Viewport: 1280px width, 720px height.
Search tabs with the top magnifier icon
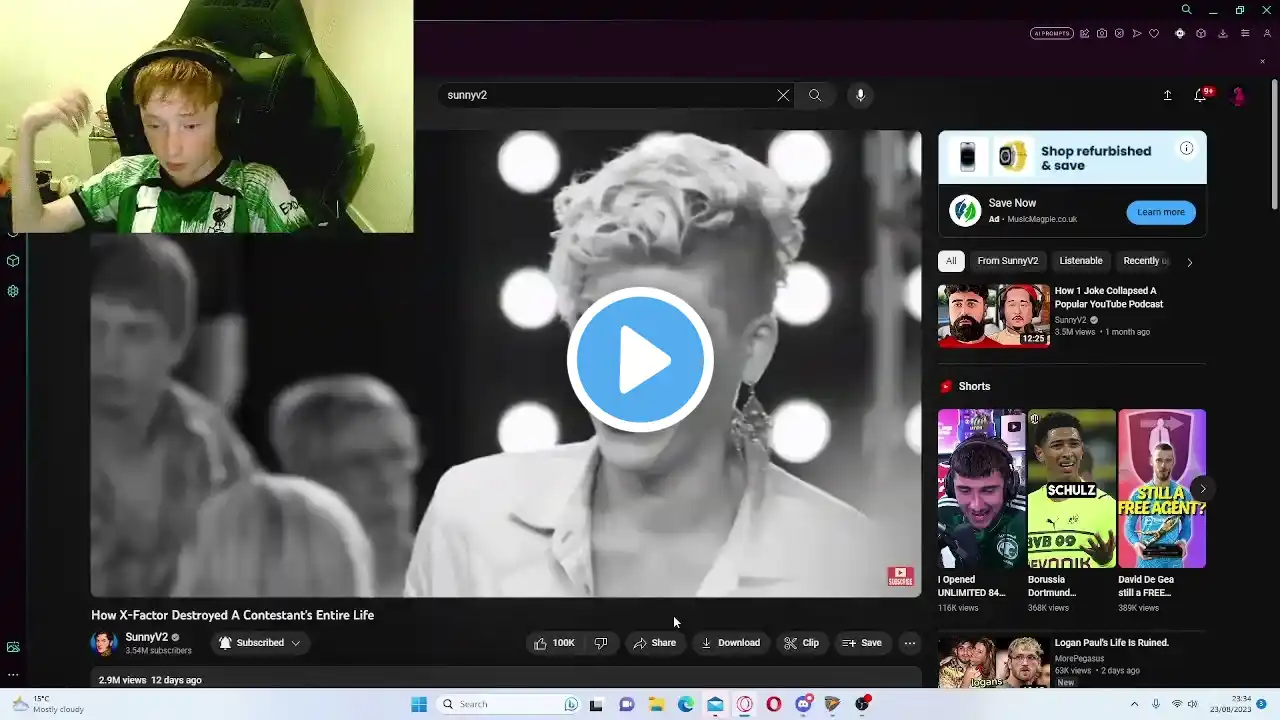pos(1187,10)
